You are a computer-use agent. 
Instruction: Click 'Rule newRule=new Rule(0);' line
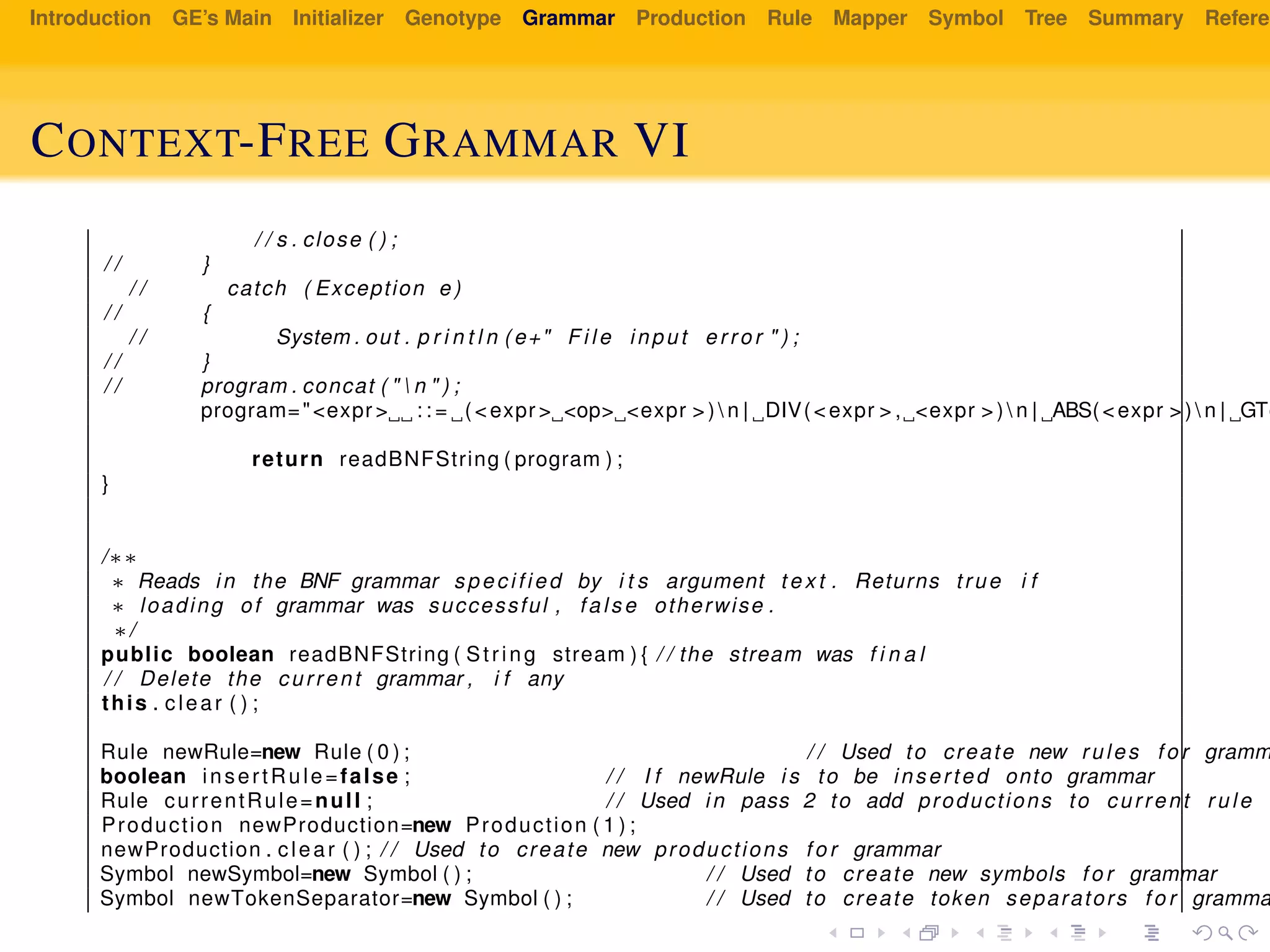(x=255, y=752)
